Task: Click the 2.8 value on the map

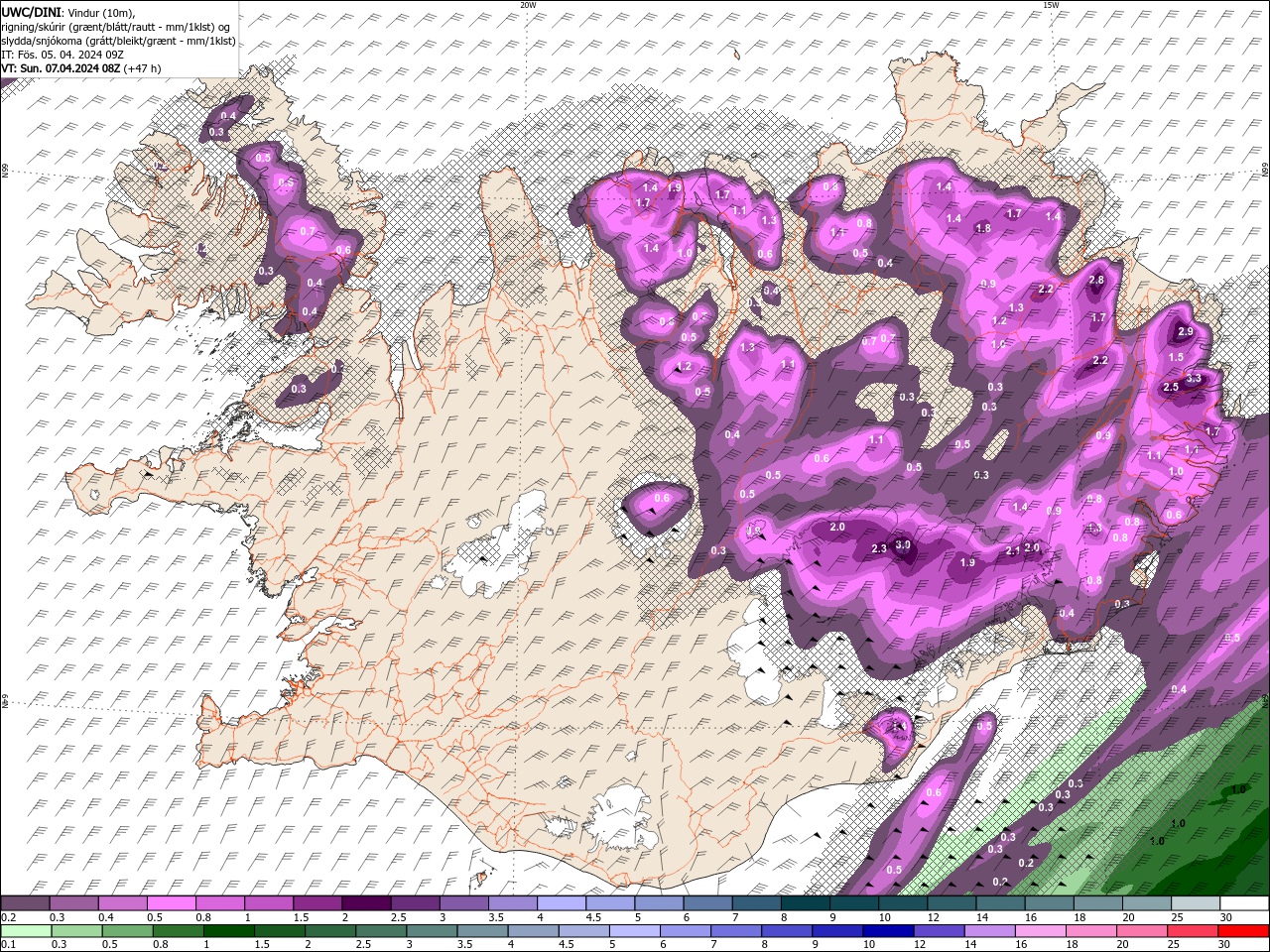Action: (x=1096, y=281)
